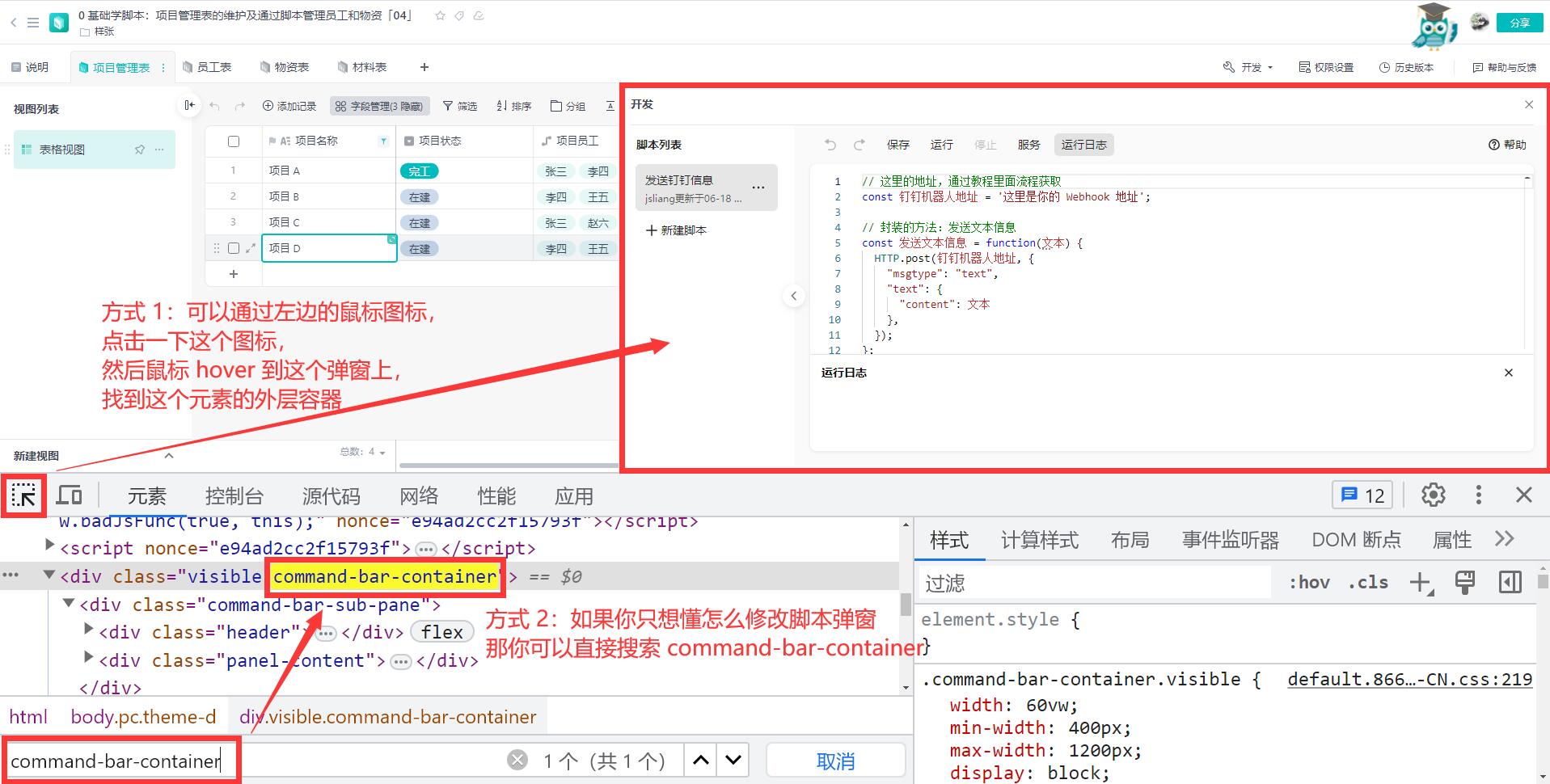Switch to the 员工表 sheet tab
Screen dimensions: 1550x784
(208, 67)
